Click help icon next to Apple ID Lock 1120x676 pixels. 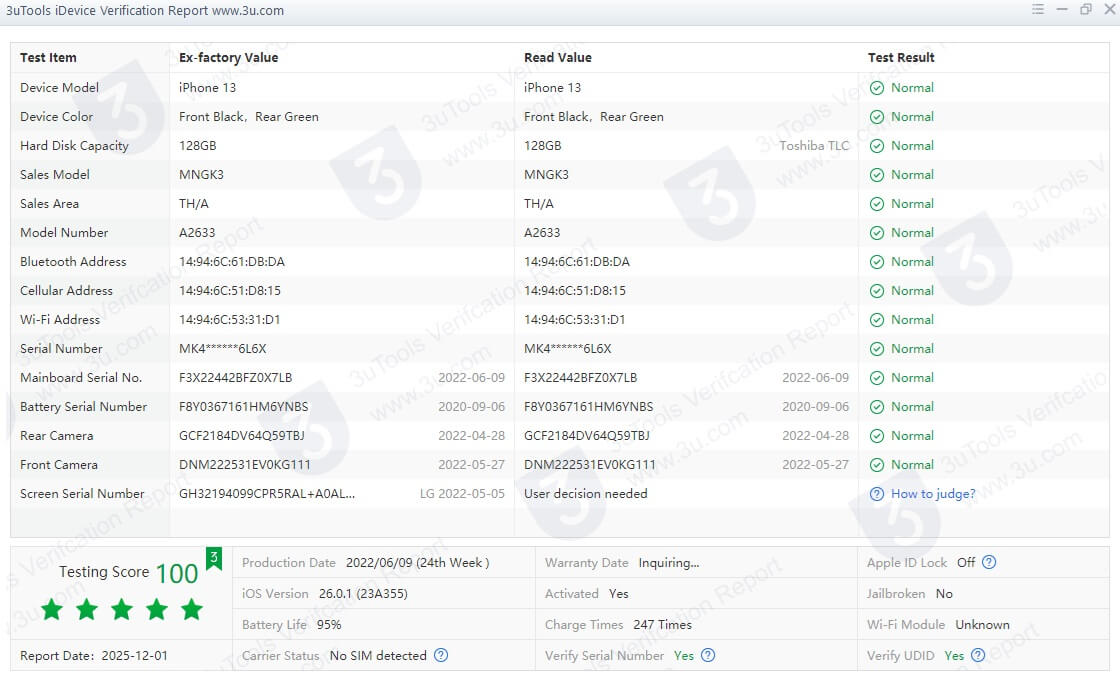[989, 562]
